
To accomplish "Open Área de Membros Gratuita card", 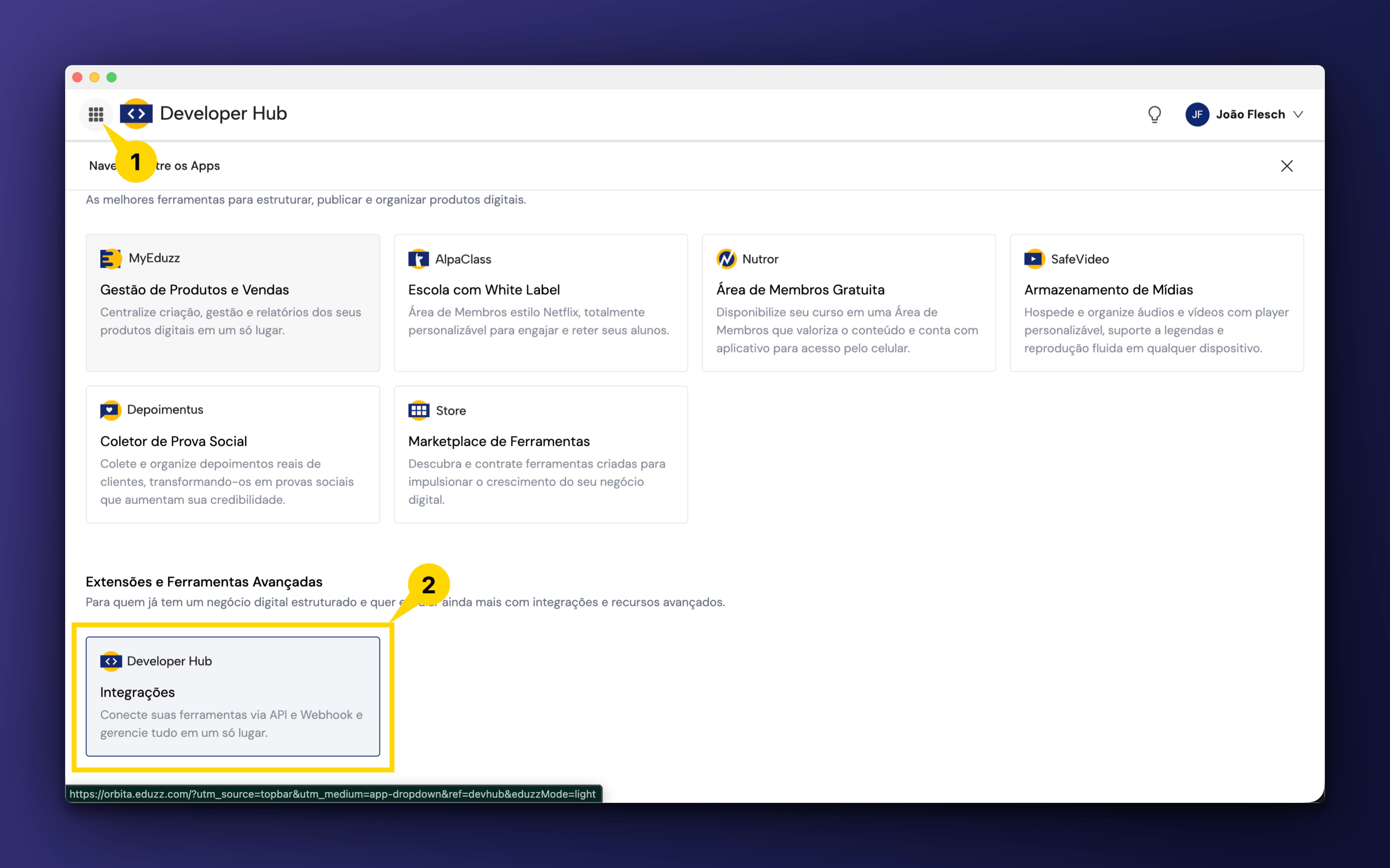I will [848, 303].
